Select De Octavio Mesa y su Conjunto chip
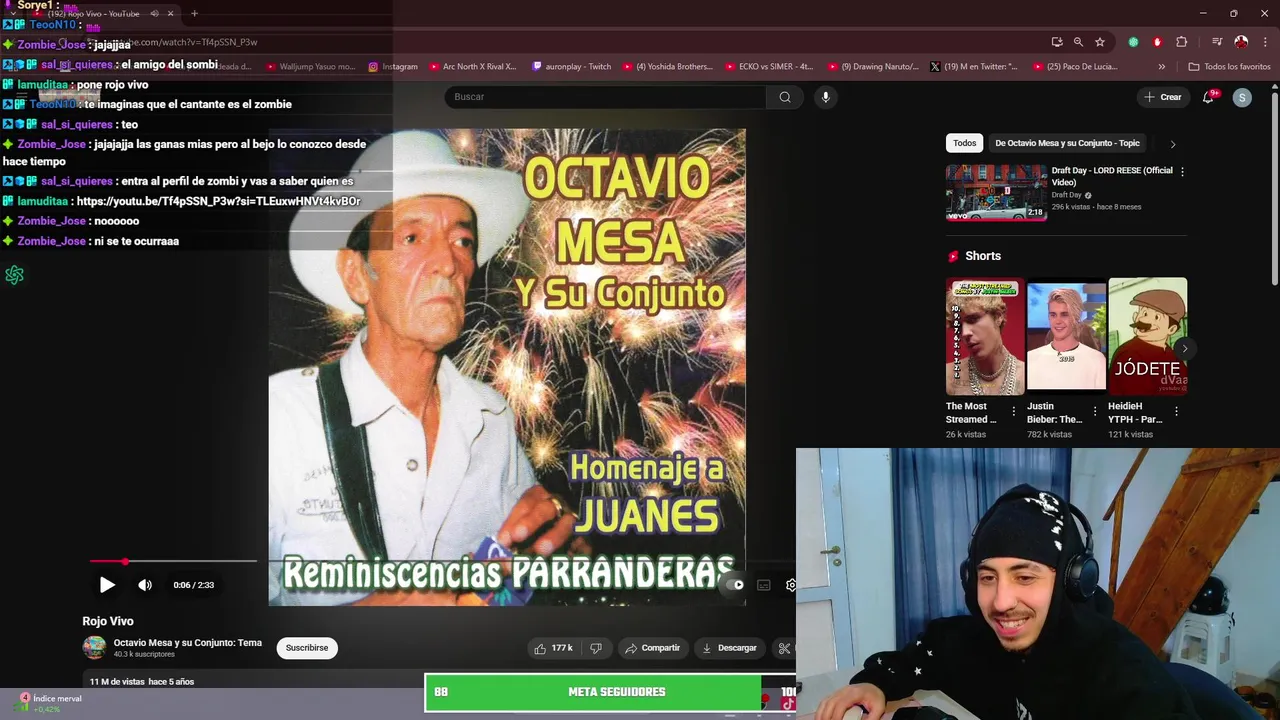This screenshot has width=1280, height=720. [x=1067, y=143]
